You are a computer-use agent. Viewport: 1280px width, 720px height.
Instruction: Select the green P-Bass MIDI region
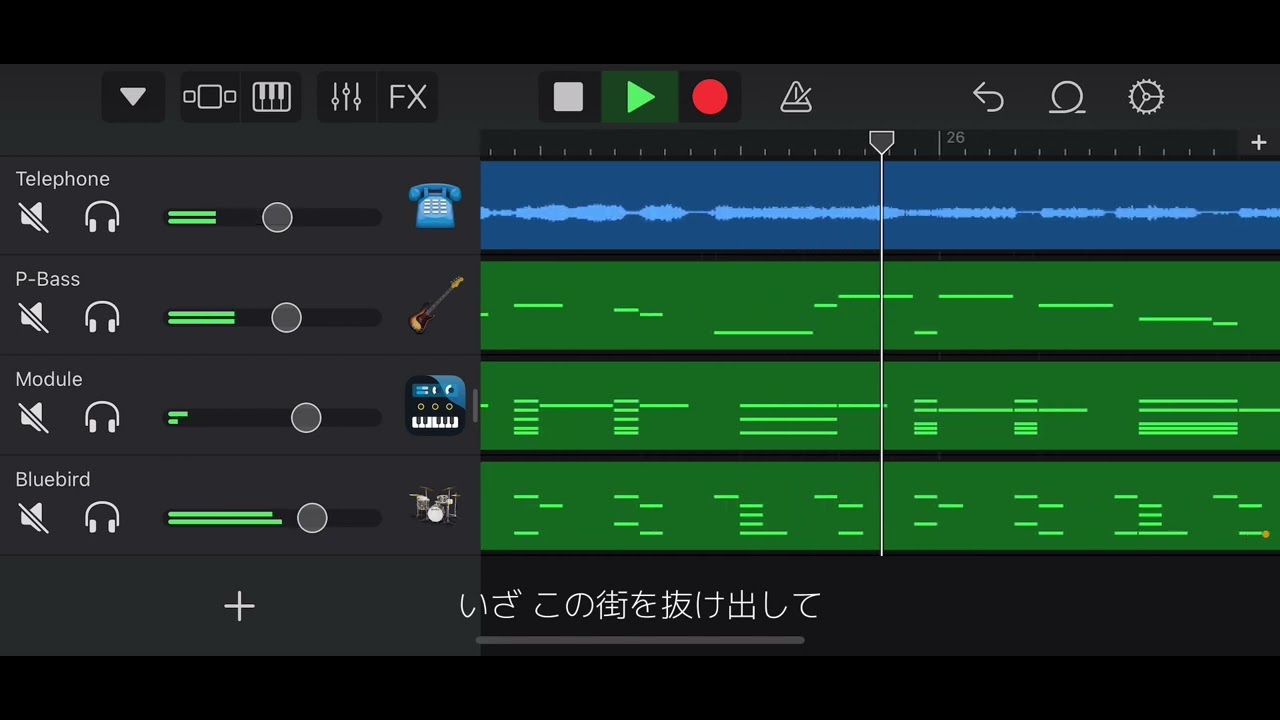click(880, 305)
